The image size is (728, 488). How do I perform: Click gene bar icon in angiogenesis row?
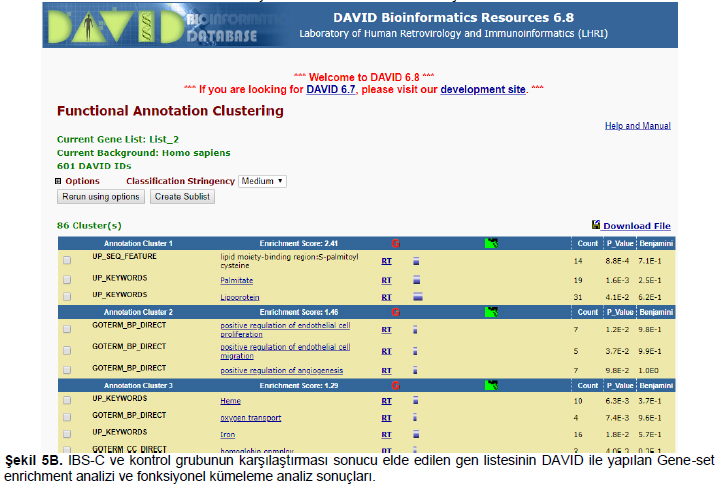[415, 370]
